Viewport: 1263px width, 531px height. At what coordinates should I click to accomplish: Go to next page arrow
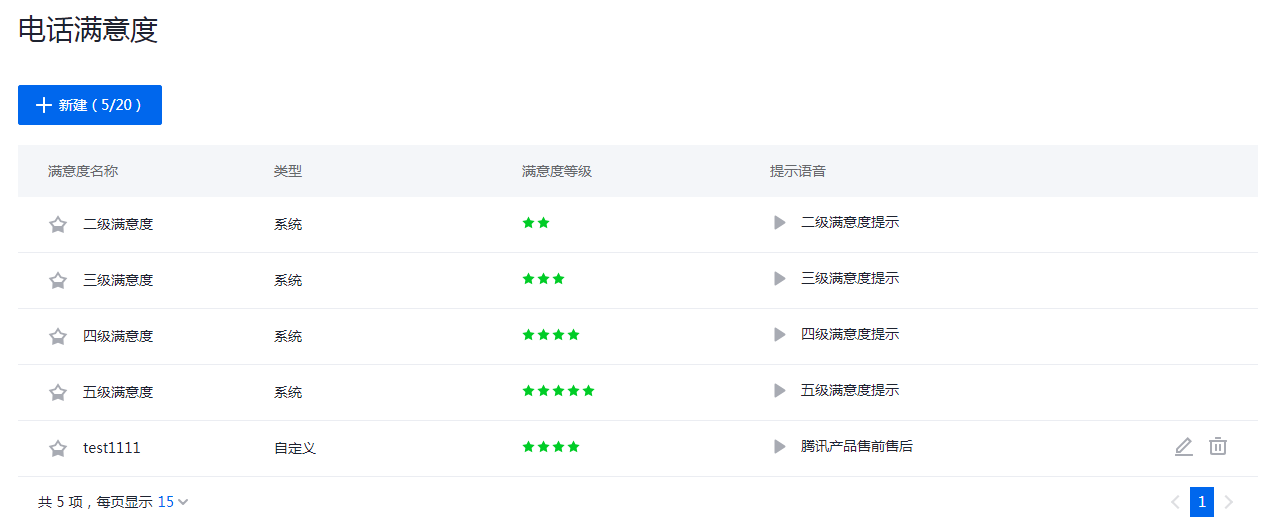click(x=1229, y=502)
